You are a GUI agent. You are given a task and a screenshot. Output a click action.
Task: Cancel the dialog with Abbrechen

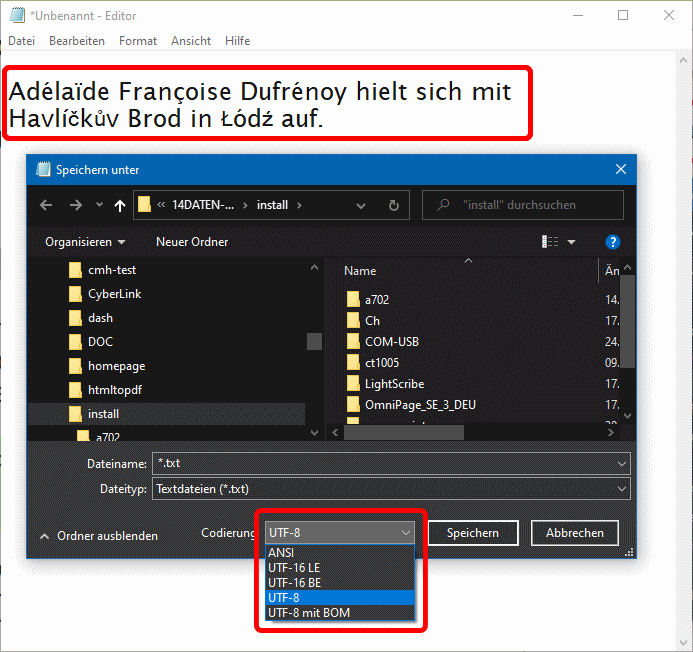tap(574, 533)
